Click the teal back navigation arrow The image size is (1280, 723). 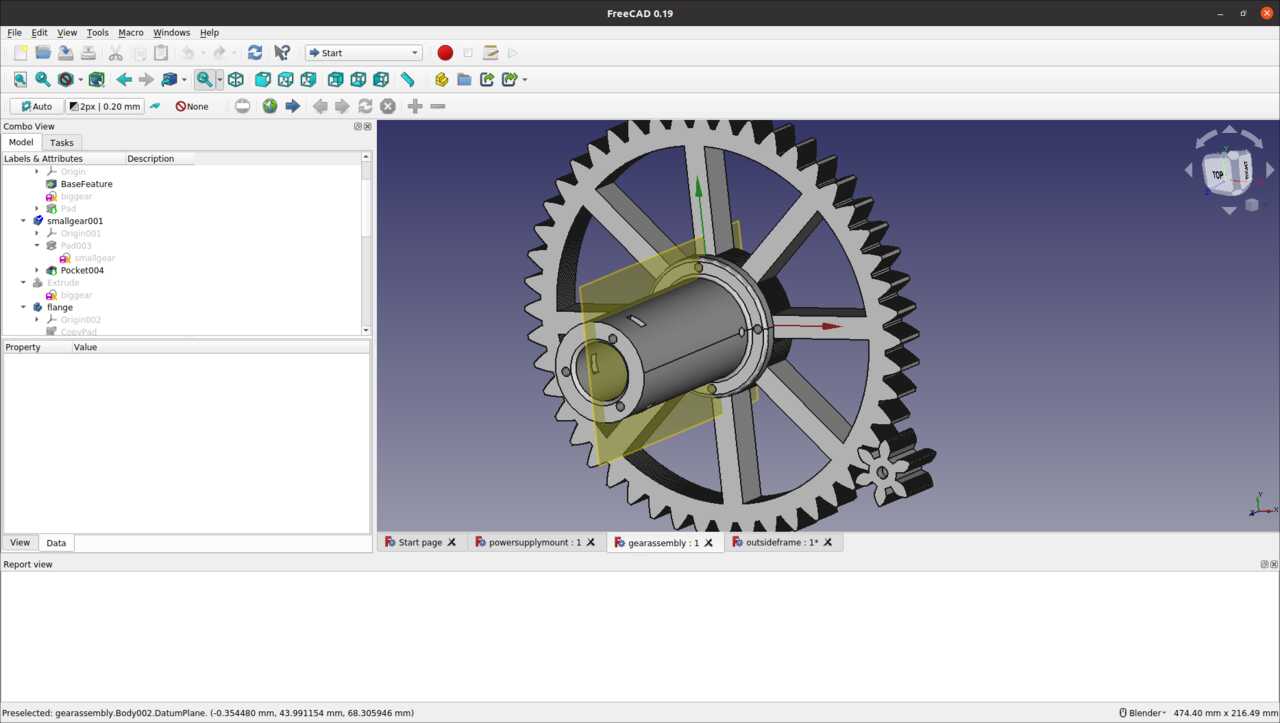(x=124, y=79)
